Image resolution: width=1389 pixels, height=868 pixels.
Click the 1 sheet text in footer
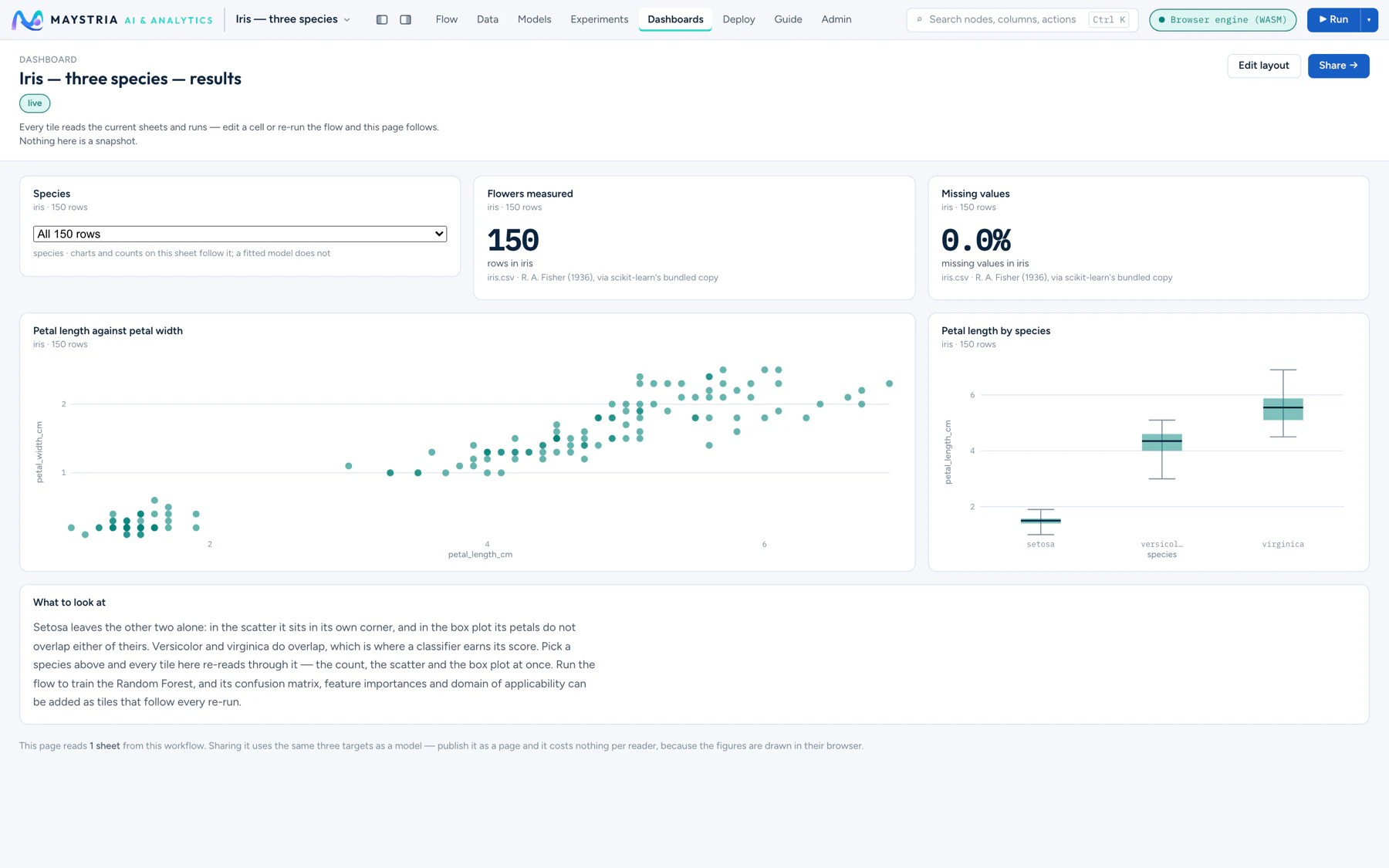pyautogui.click(x=105, y=746)
